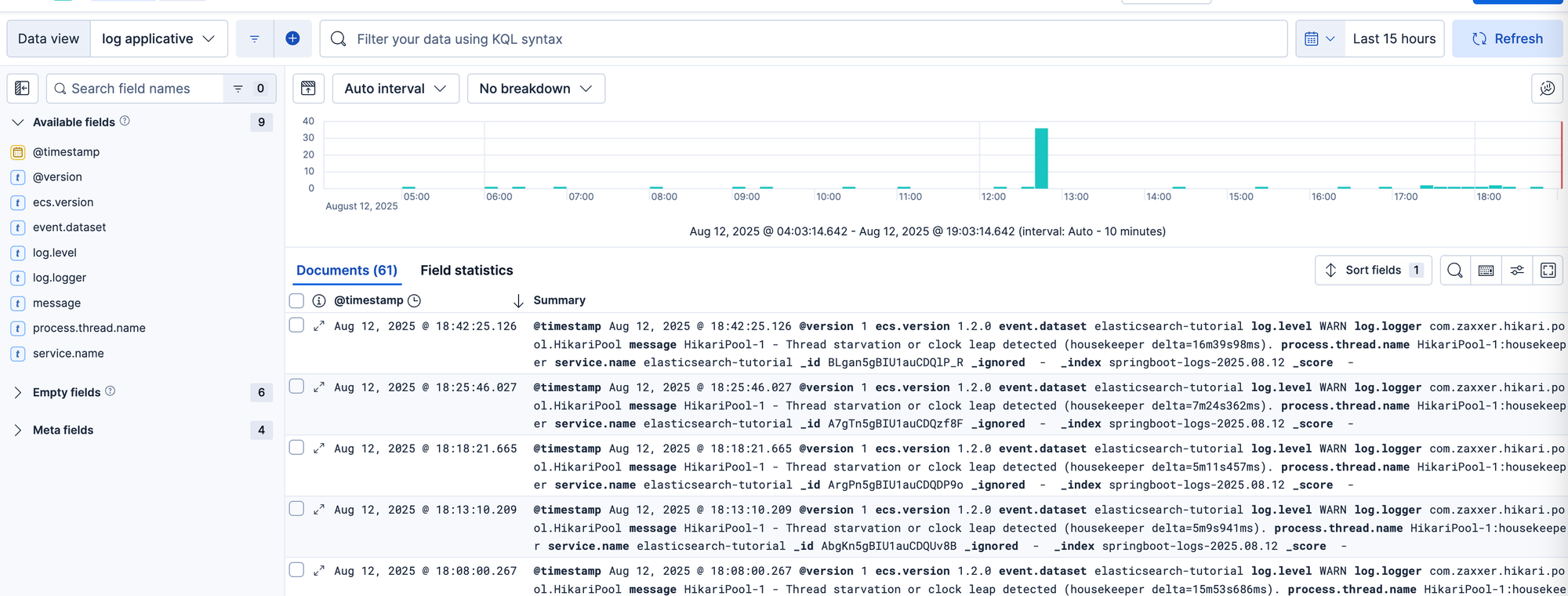The height and width of the screenshot is (596, 1568).
Task: Click the save visualization icon next to Auto interval
Action: pos(309,89)
